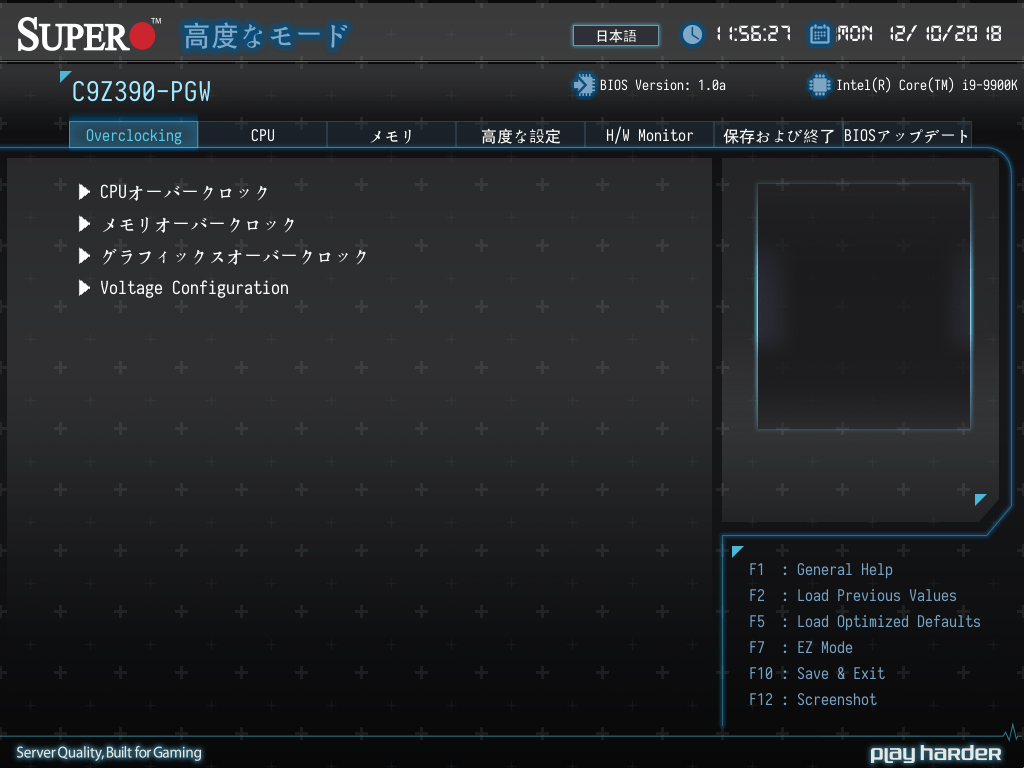Open the Voltage Configuration submenu

194,288
